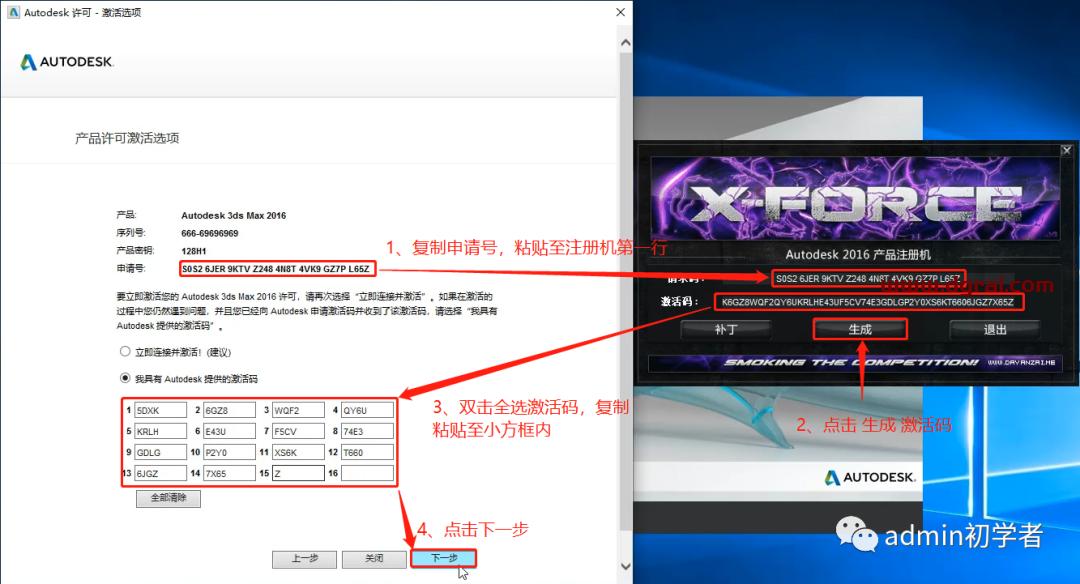Screen dimensions: 1080x584
Task: Select the 立即连接并激活 radio option
Action: pyautogui.click(x=125, y=352)
